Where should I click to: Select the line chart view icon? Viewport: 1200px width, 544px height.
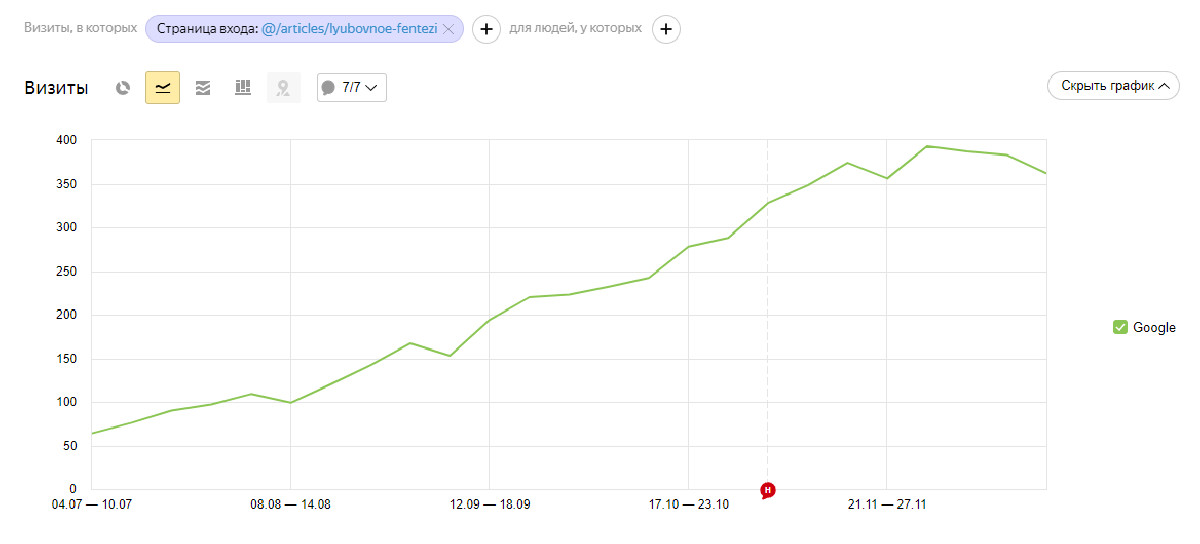click(x=162, y=88)
